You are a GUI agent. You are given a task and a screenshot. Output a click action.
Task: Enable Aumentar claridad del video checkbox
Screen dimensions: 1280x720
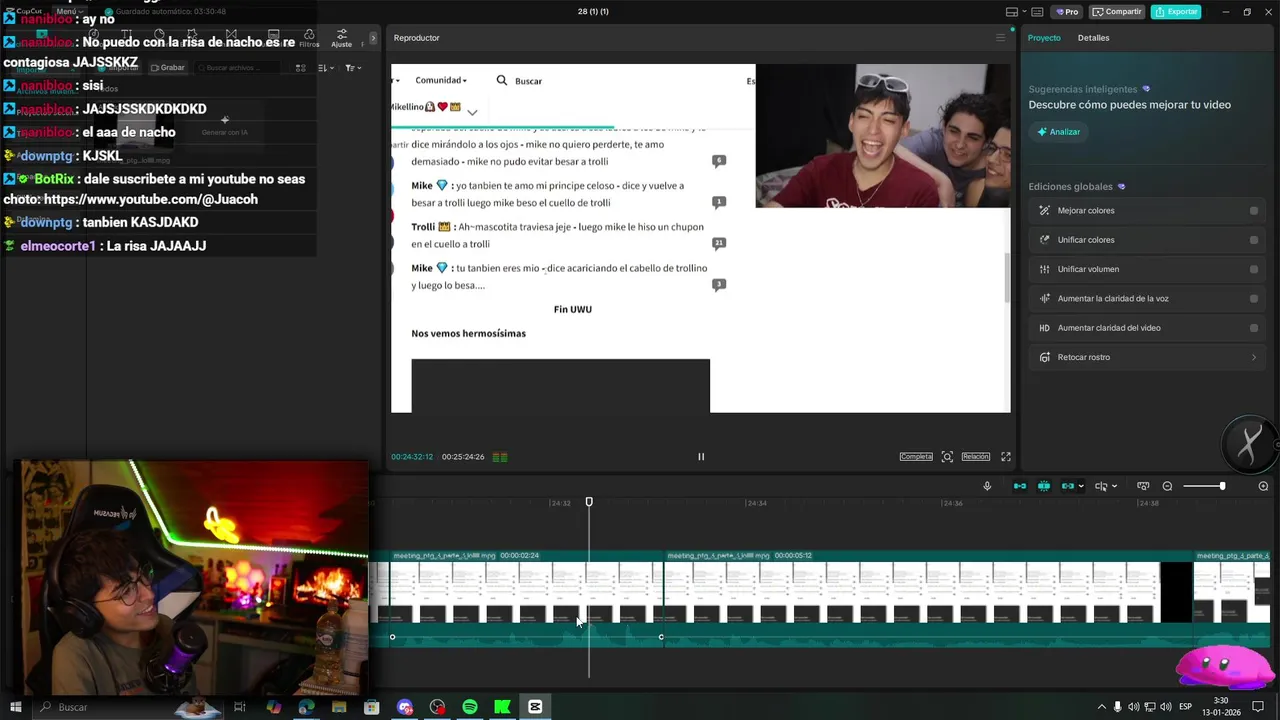point(1254,328)
